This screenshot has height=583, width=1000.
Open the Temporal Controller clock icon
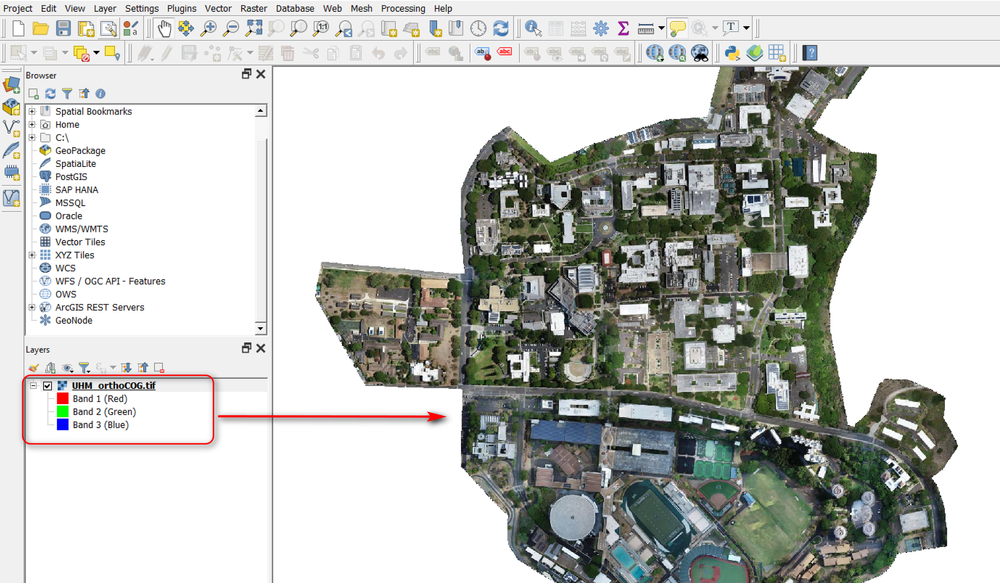(478, 29)
